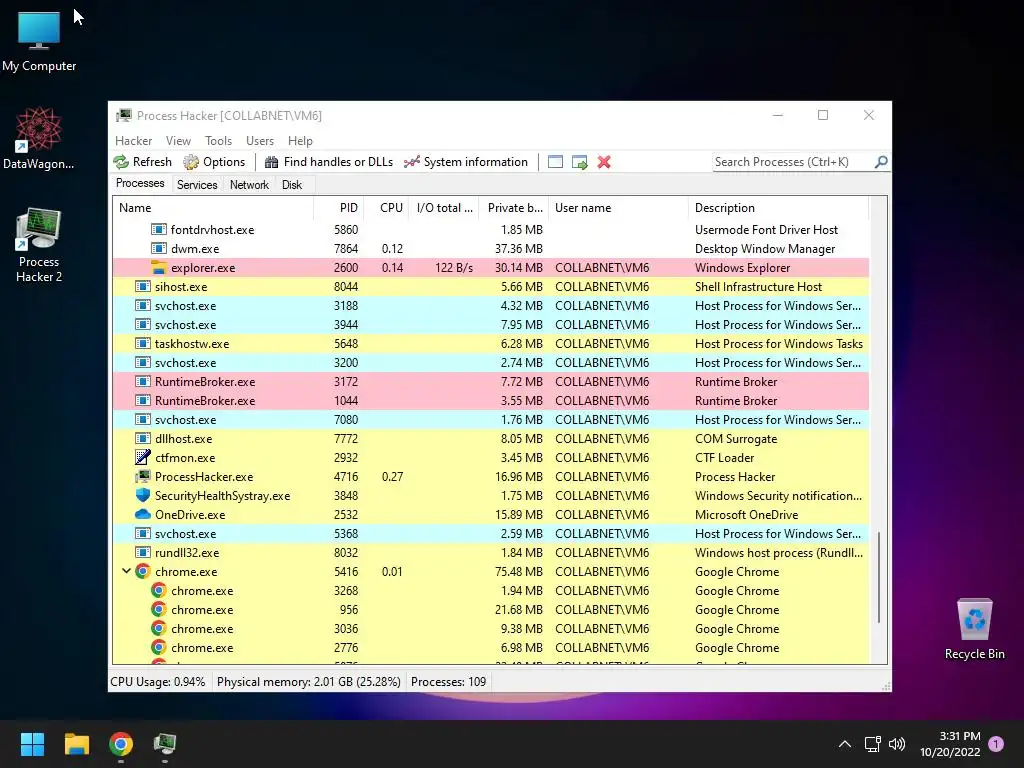The image size is (1024, 768).
Task: Click the rundll32.exe process icon
Action: pyautogui.click(x=142, y=552)
